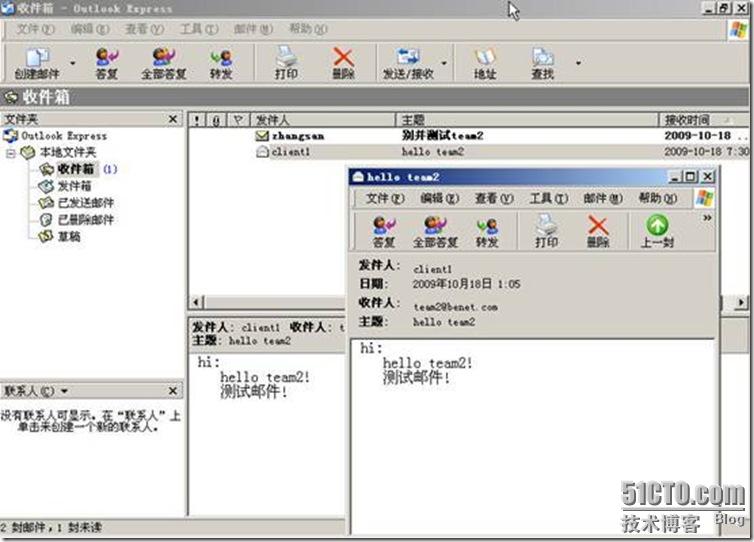Click unread envelope icon beside zhangsan
This screenshot has height=542, width=754.
(x=262, y=136)
